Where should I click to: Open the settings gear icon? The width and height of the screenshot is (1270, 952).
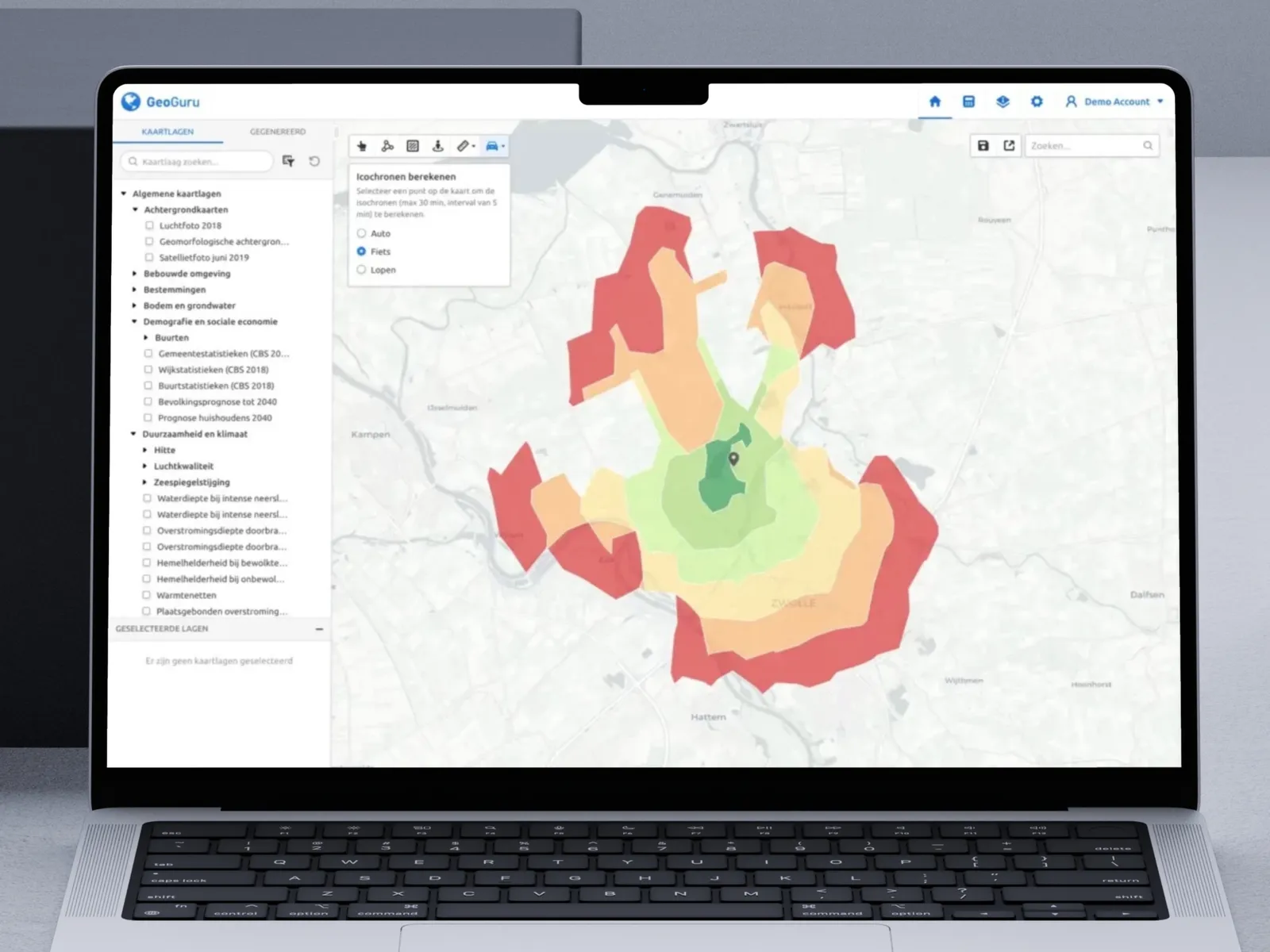click(x=1037, y=102)
